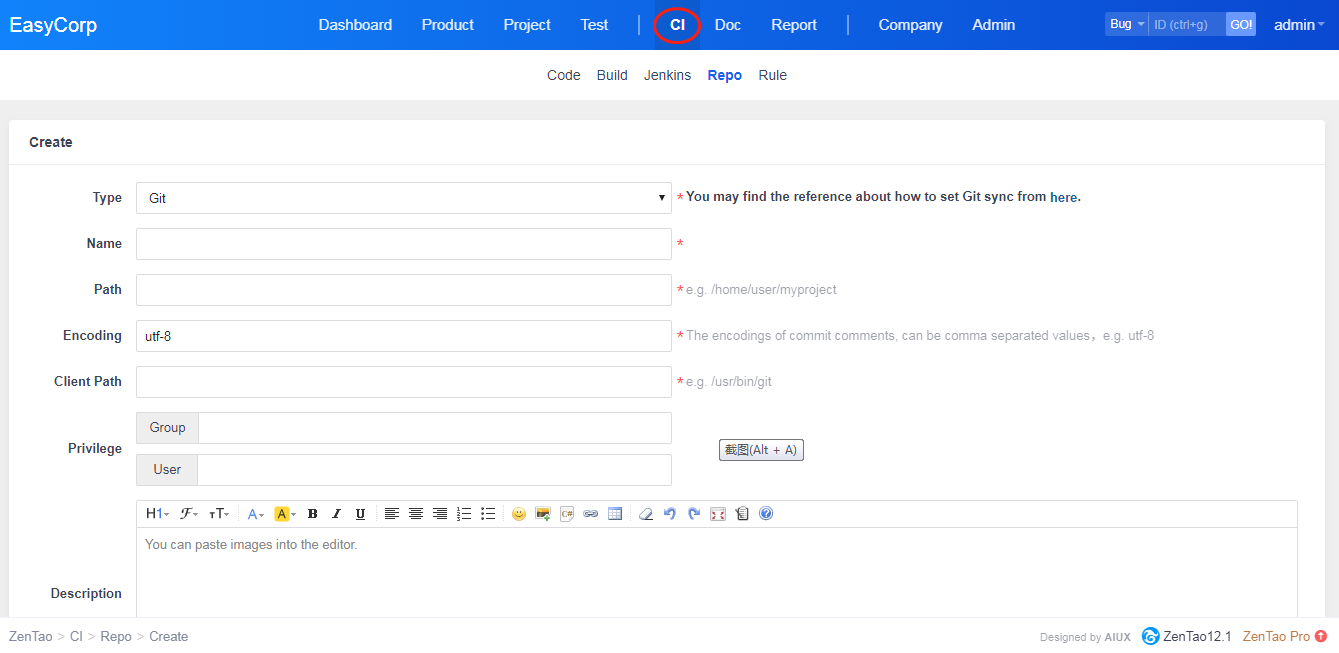The image size is (1339, 653).
Task: Toggle italic formatting in editor toolbar
Action: (336, 514)
